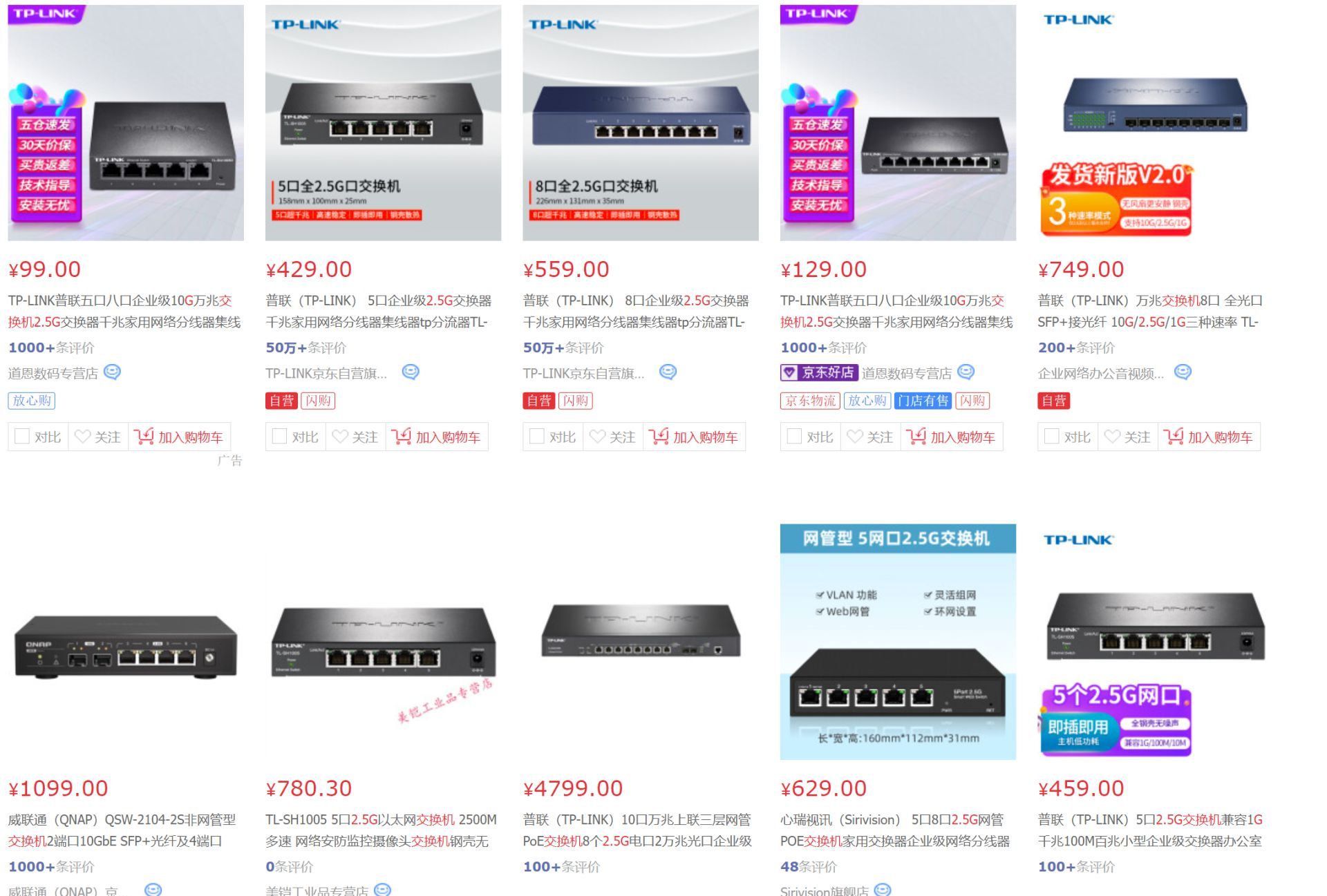Click chat icon beside 道恩数码专营店 under ¥99 item
The image size is (1327, 896).
pos(112,372)
